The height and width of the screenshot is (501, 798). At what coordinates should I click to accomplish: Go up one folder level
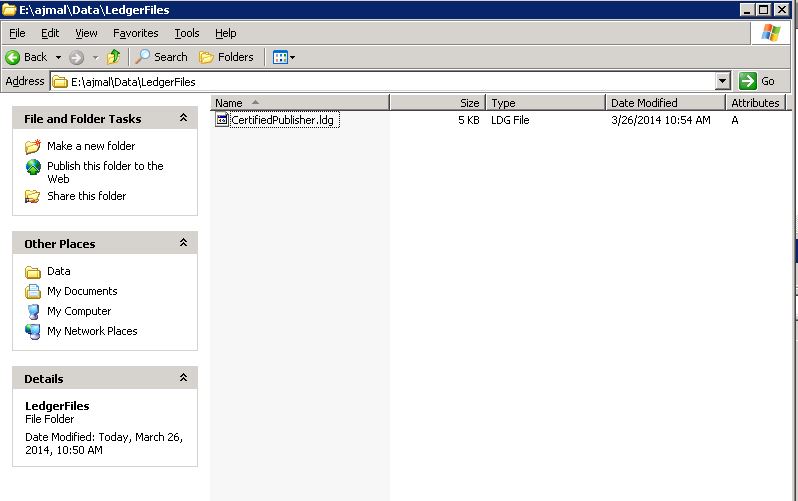click(113, 57)
